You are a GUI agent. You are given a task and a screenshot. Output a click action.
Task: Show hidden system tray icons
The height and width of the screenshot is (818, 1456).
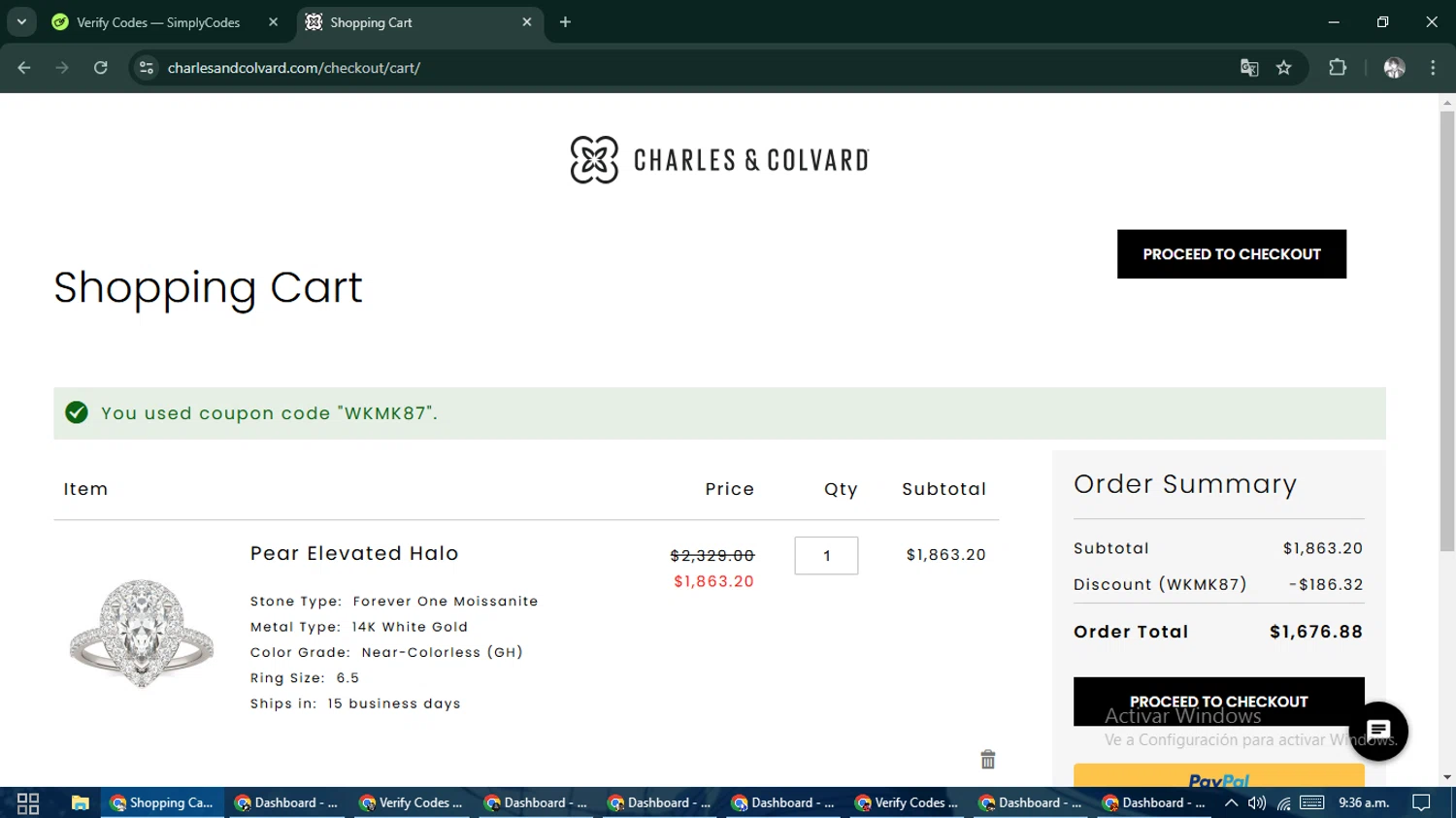pyautogui.click(x=1231, y=802)
